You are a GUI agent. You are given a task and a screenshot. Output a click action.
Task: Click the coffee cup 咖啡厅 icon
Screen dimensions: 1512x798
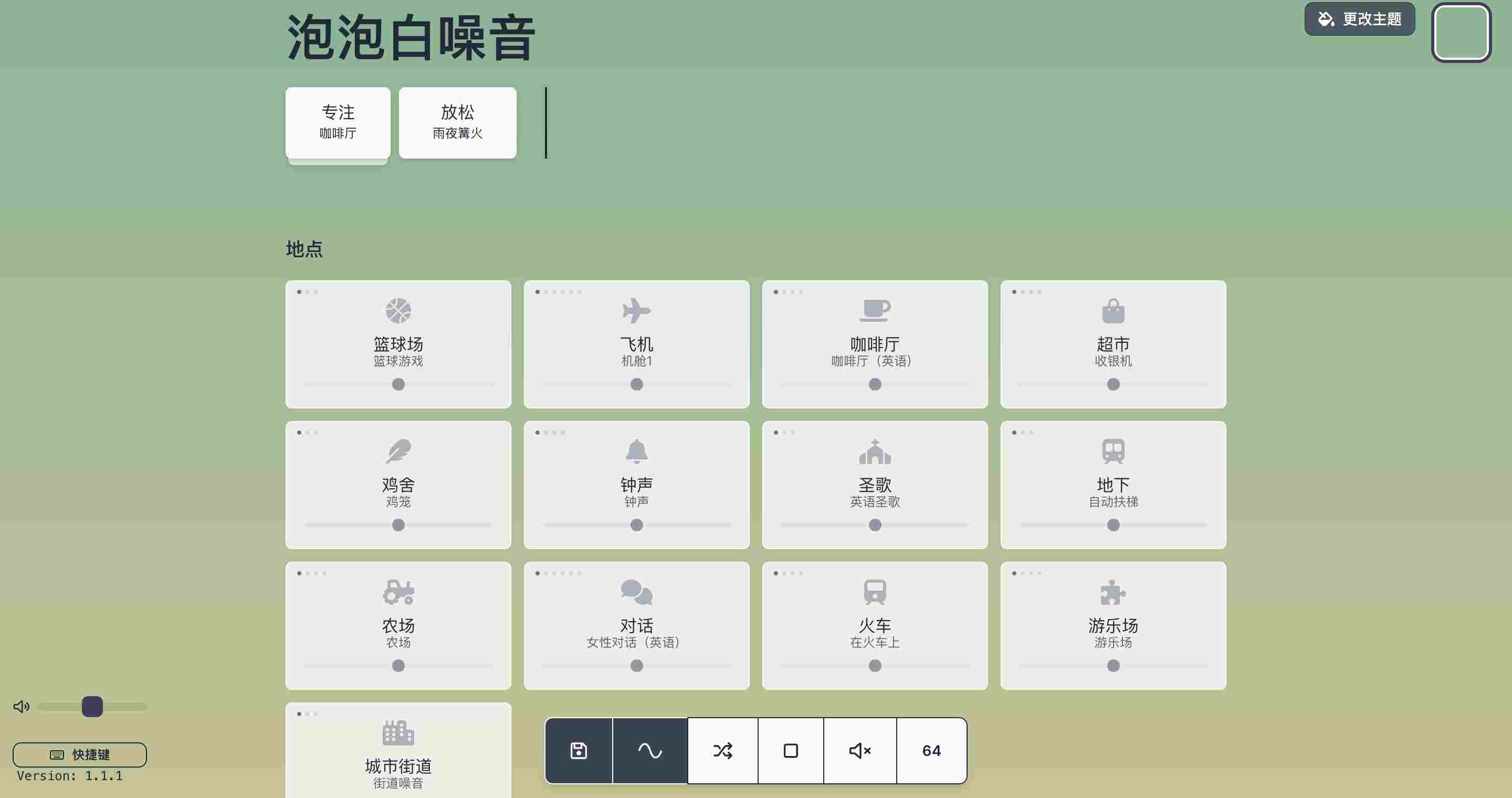tap(875, 310)
